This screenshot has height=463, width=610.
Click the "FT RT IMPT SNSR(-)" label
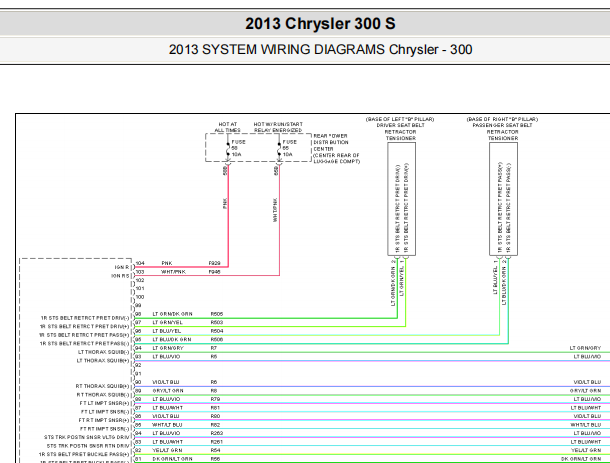[x=105, y=429]
